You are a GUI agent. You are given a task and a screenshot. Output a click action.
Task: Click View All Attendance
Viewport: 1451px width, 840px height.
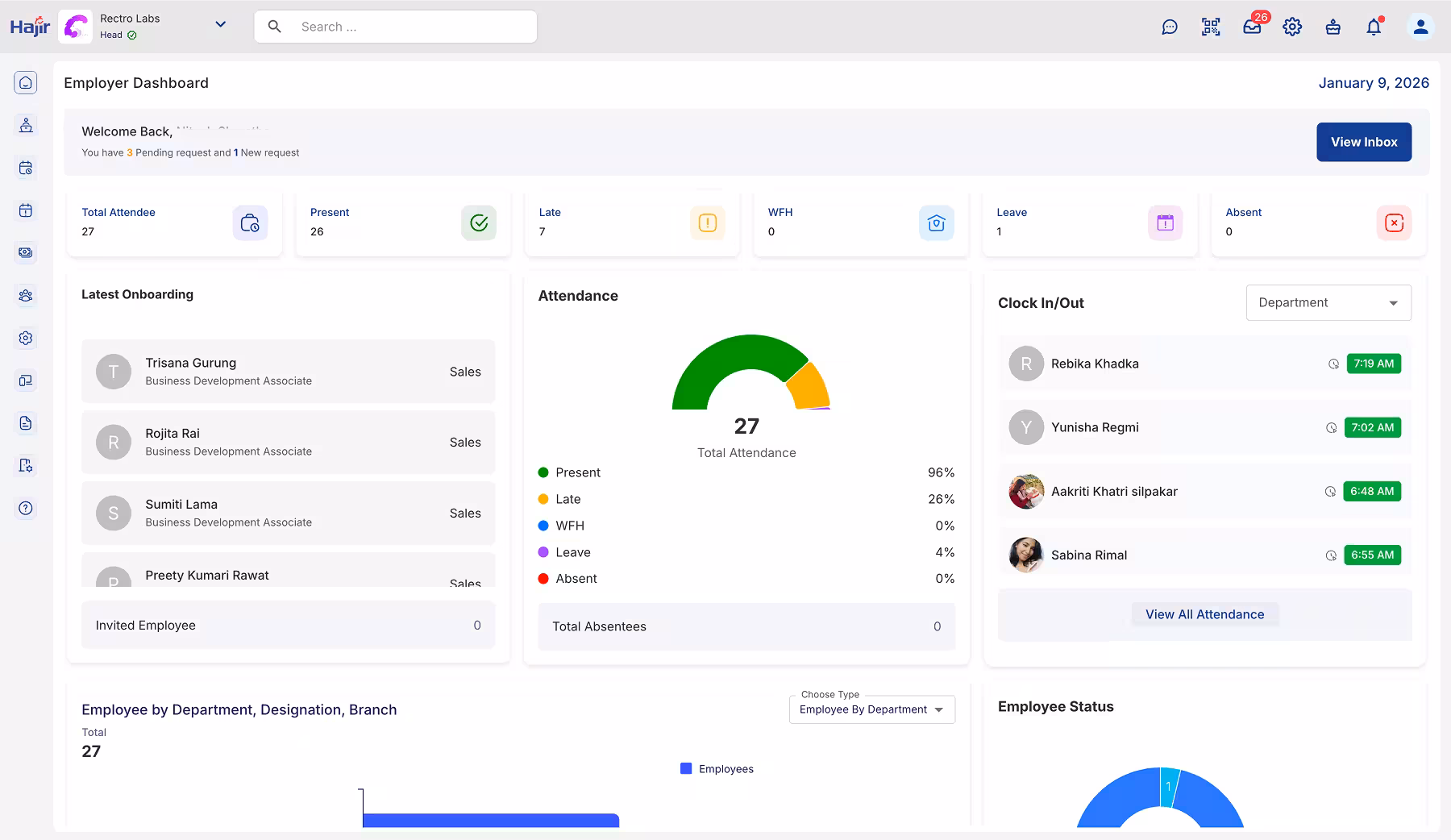pos(1204,613)
